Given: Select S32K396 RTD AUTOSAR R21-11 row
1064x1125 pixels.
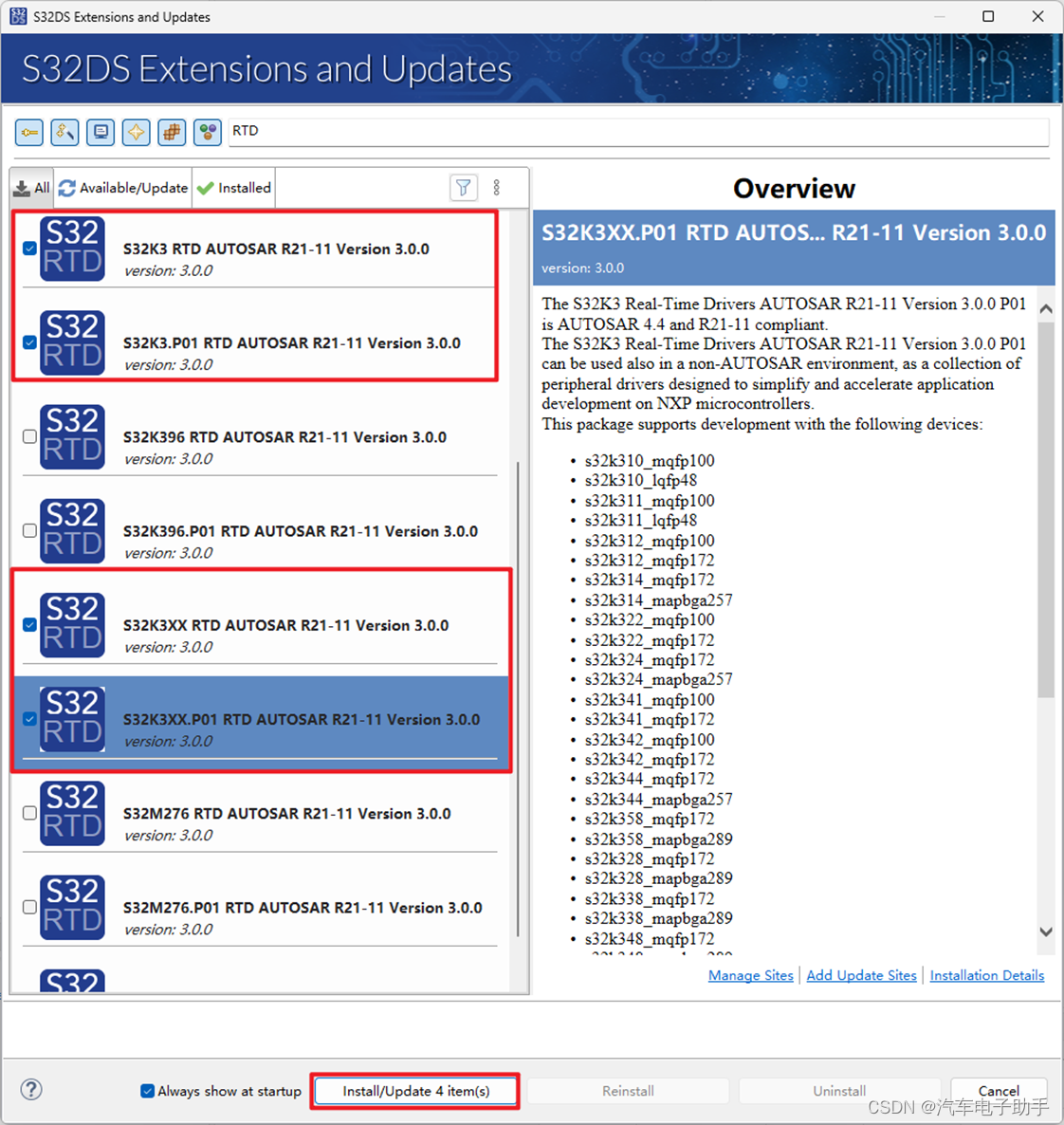Looking at the screenshot, I should coord(259,436).
